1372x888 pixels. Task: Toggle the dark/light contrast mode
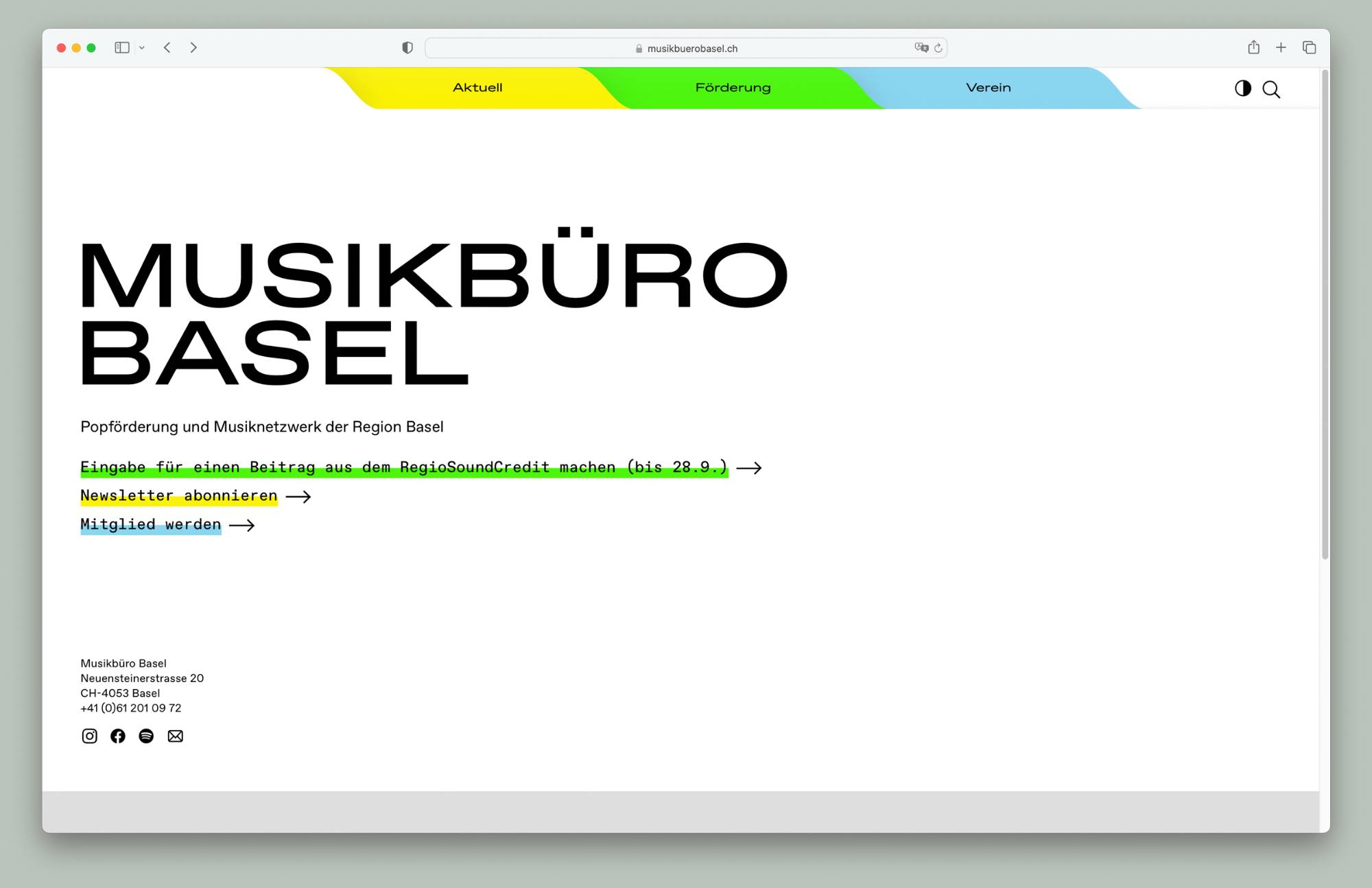[1242, 88]
